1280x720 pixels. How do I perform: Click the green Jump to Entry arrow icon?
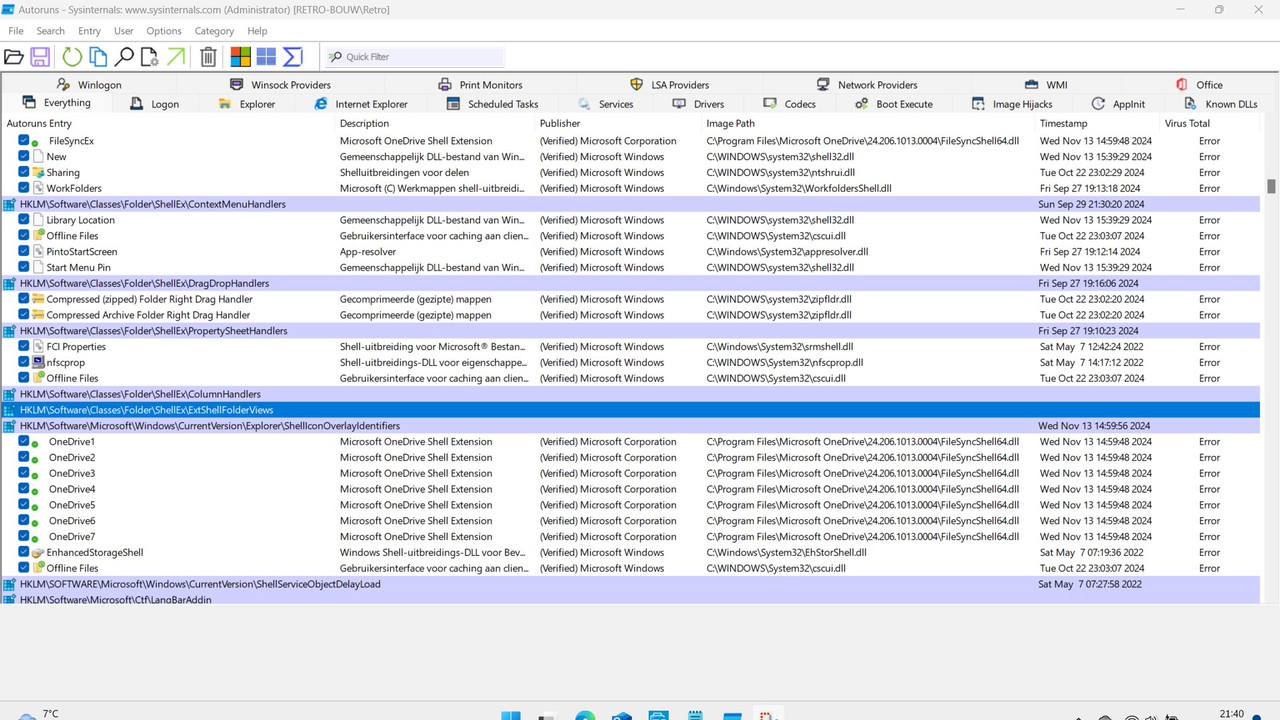tap(176, 57)
